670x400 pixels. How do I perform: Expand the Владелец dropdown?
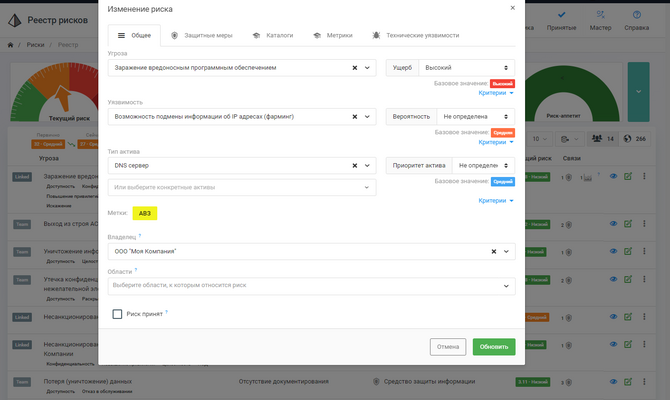[x=506, y=251]
